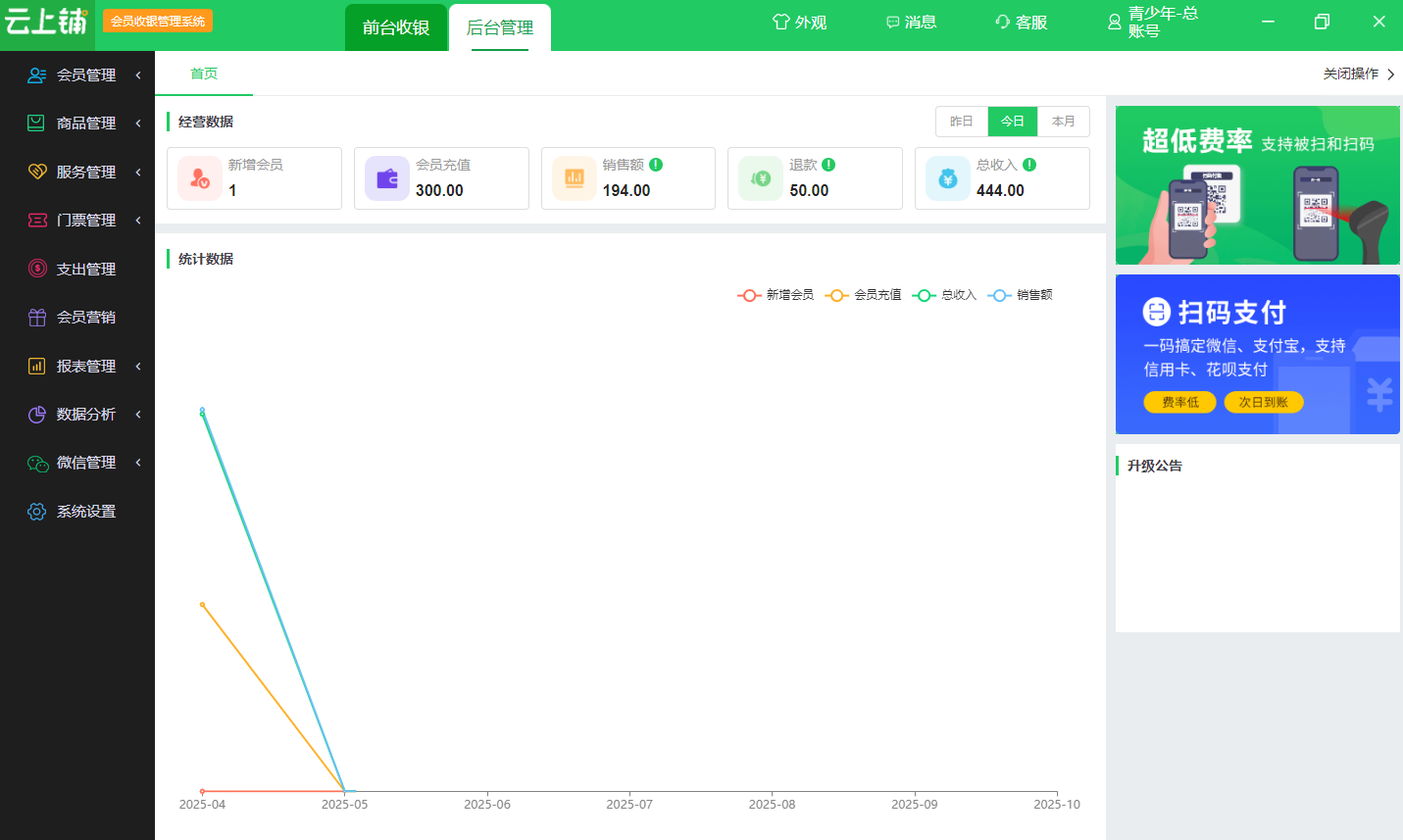Click the 客服 headset icon
Screen dimensions: 1403x840
1002,22
